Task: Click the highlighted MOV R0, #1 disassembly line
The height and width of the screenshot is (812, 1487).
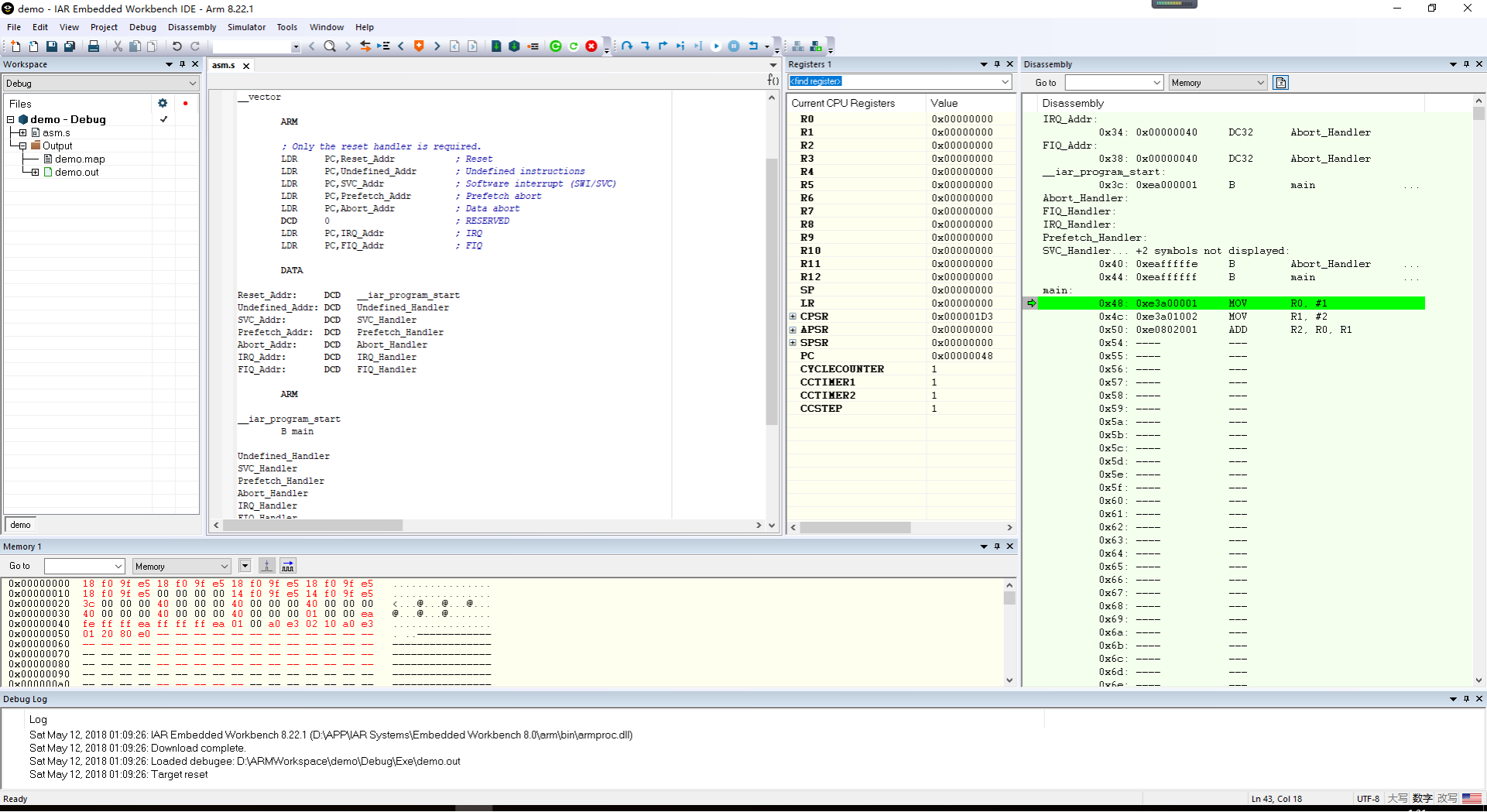Action: click(x=1231, y=303)
